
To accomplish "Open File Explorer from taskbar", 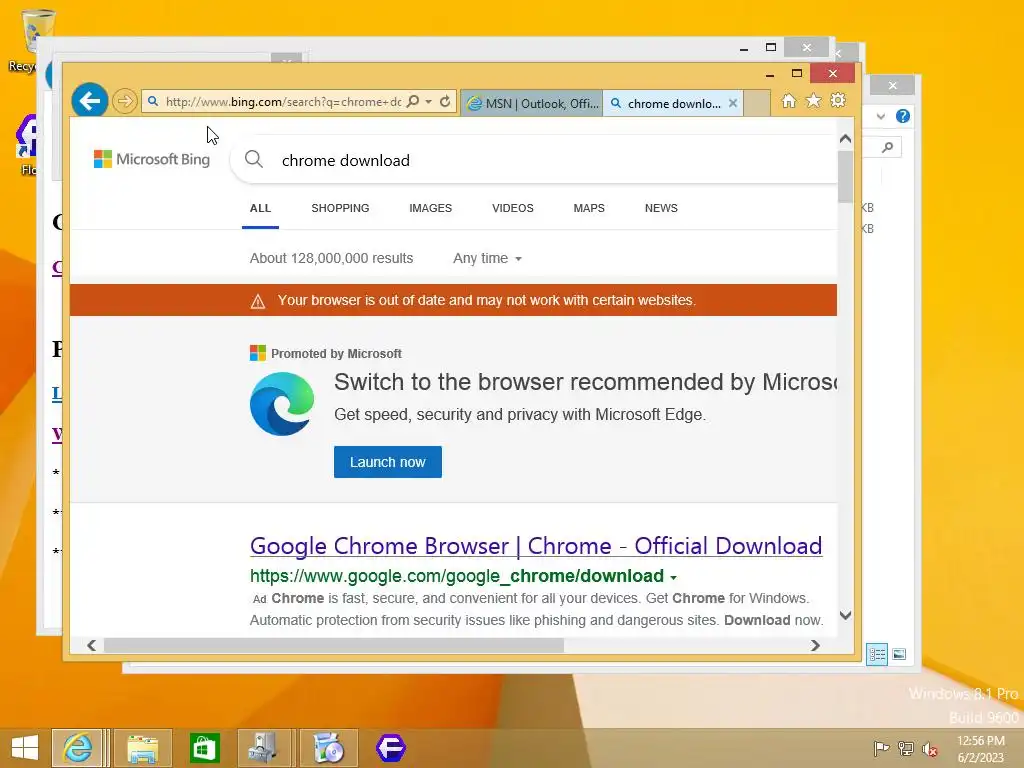I will click(x=143, y=748).
